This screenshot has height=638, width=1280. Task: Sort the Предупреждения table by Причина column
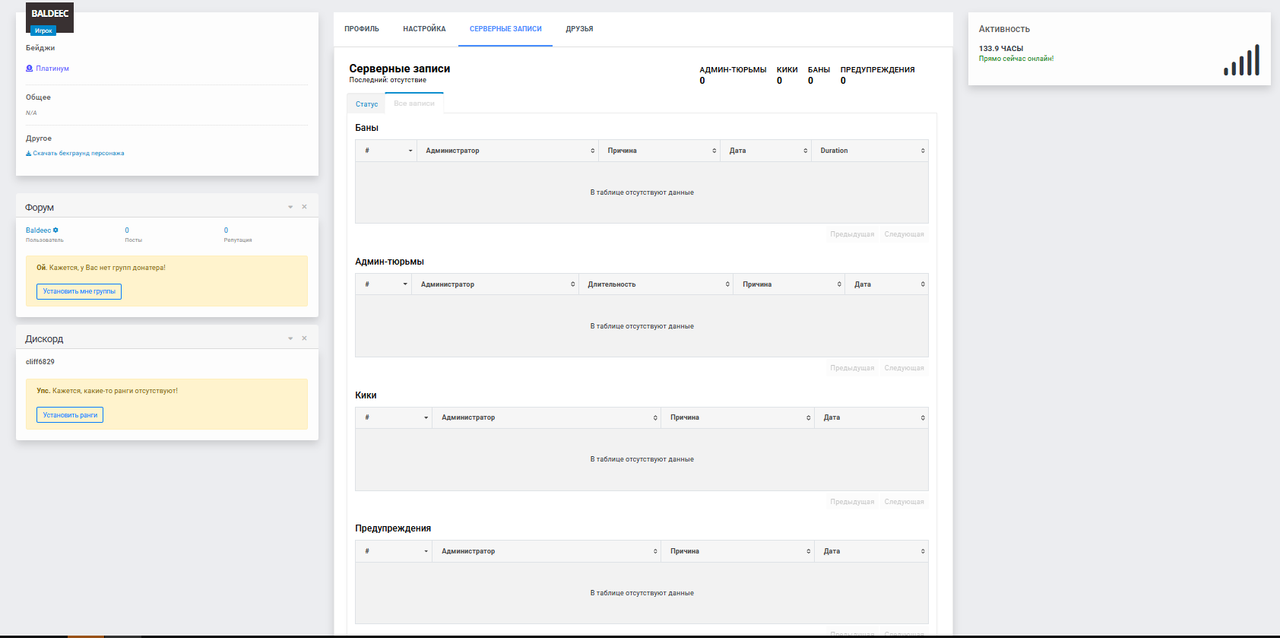coord(738,551)
